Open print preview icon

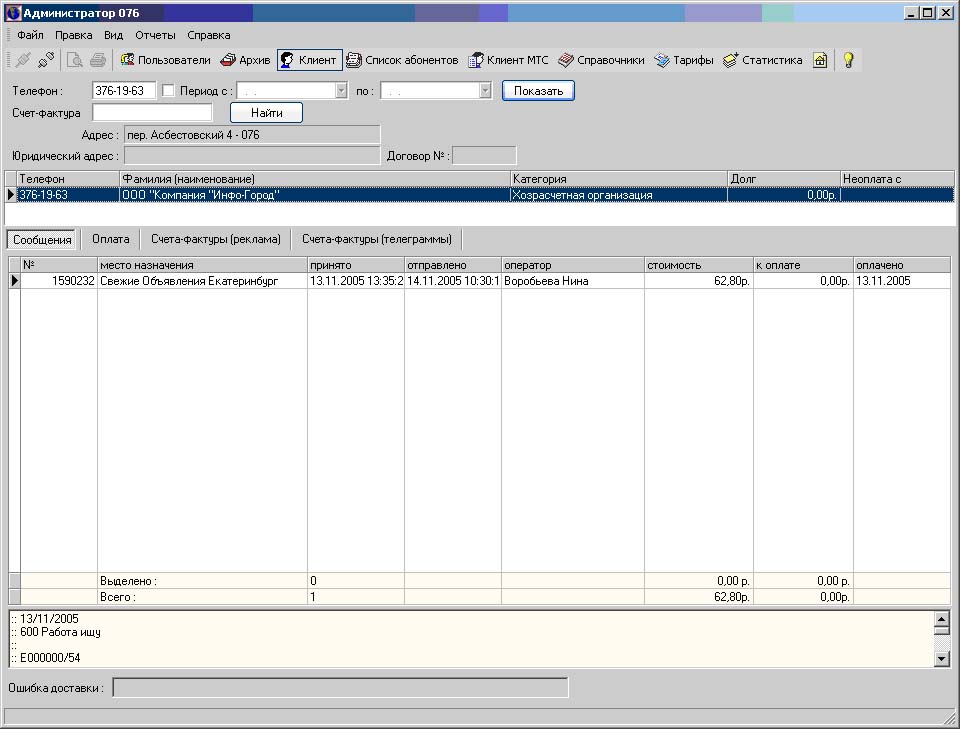(75, 60)
